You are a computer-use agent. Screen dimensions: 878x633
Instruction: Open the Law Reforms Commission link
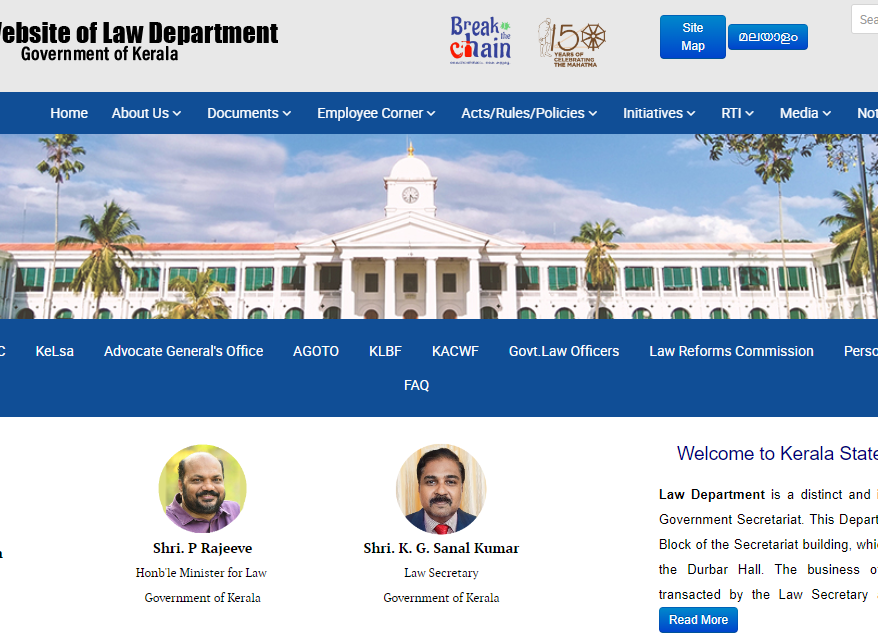click(x=731, y=351)
